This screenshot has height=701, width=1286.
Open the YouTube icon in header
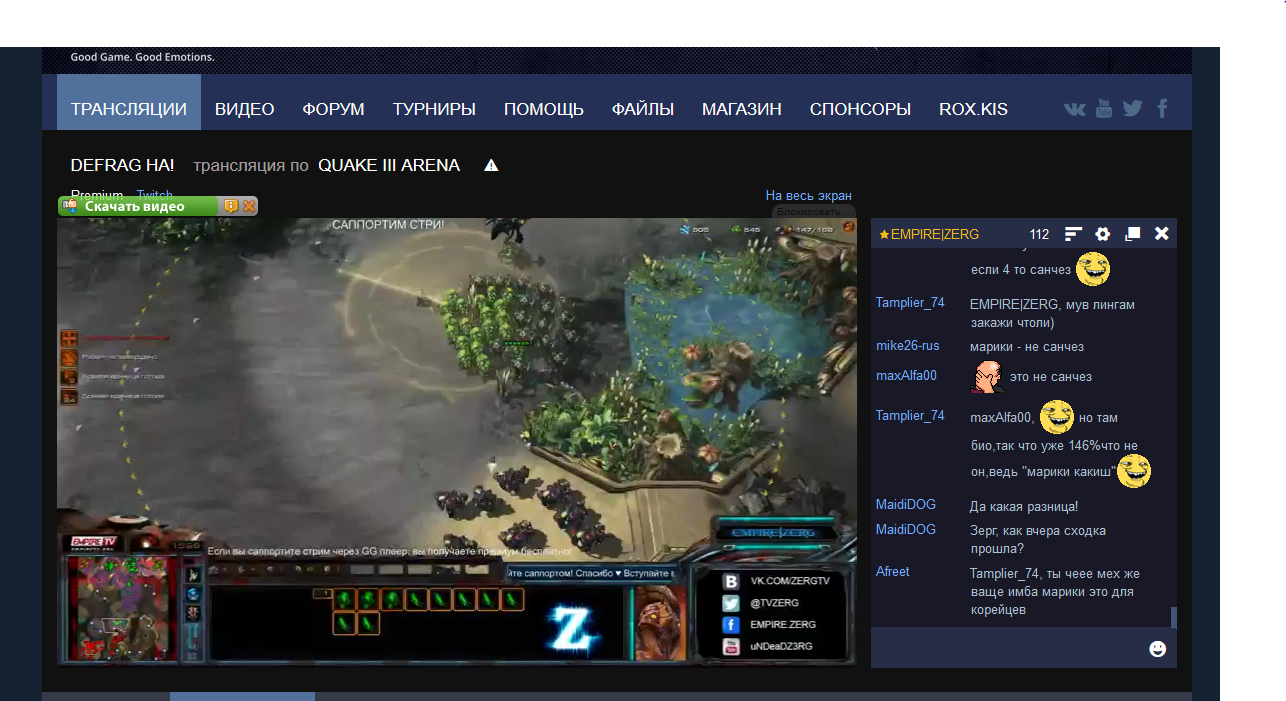click(x=1104, y=109)
